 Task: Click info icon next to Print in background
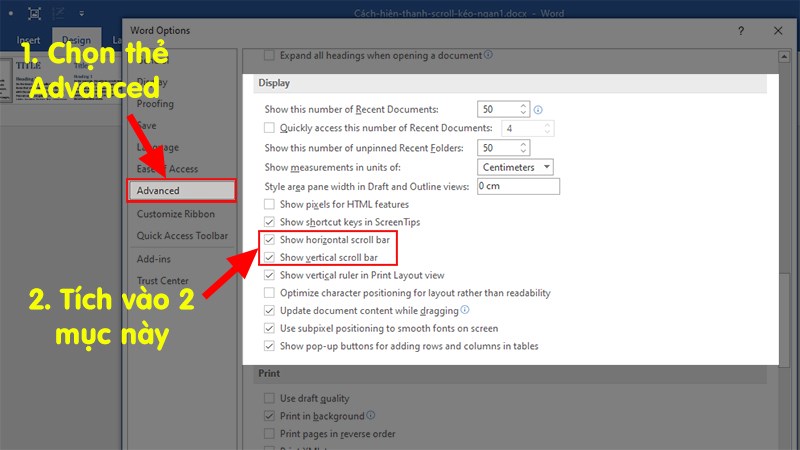coord(371,415)
